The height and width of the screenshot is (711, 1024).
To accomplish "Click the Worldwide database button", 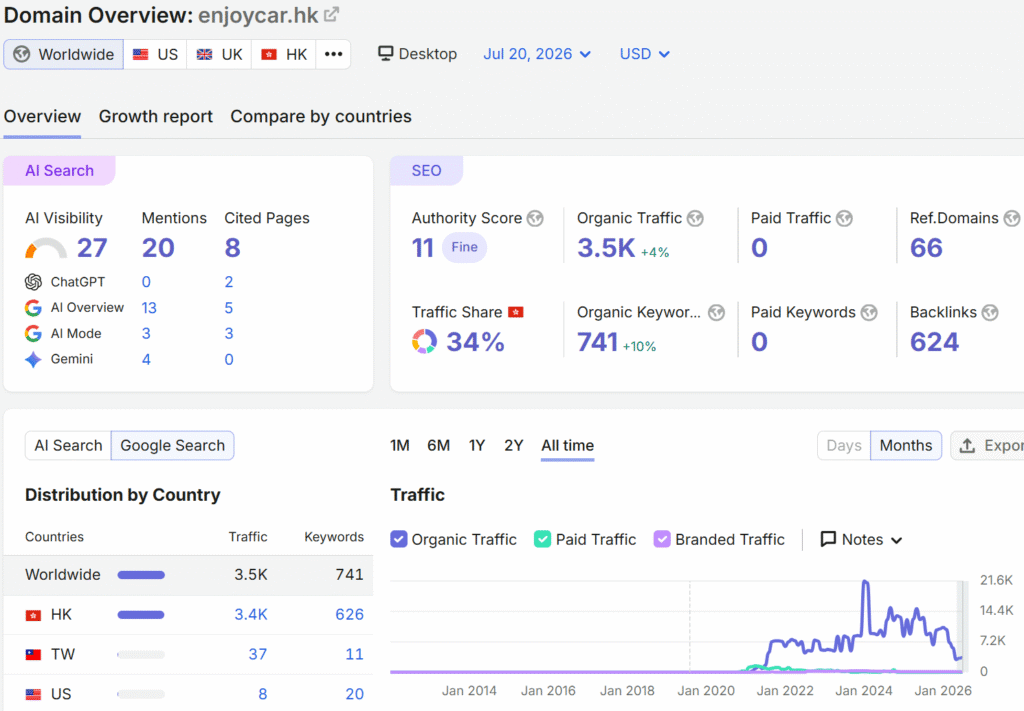I will (x=63, y=54).
